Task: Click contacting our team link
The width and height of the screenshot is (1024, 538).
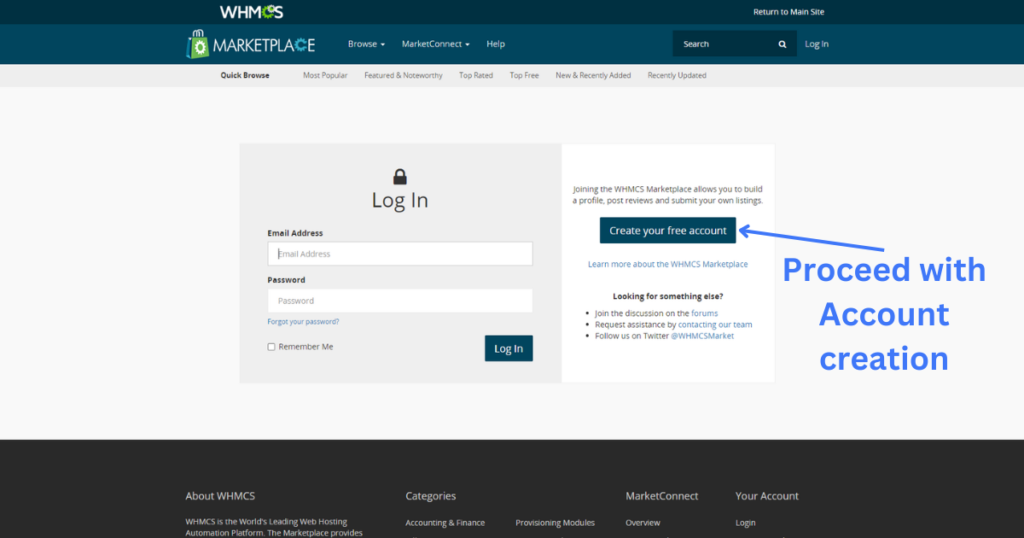Action: point(714,324)
